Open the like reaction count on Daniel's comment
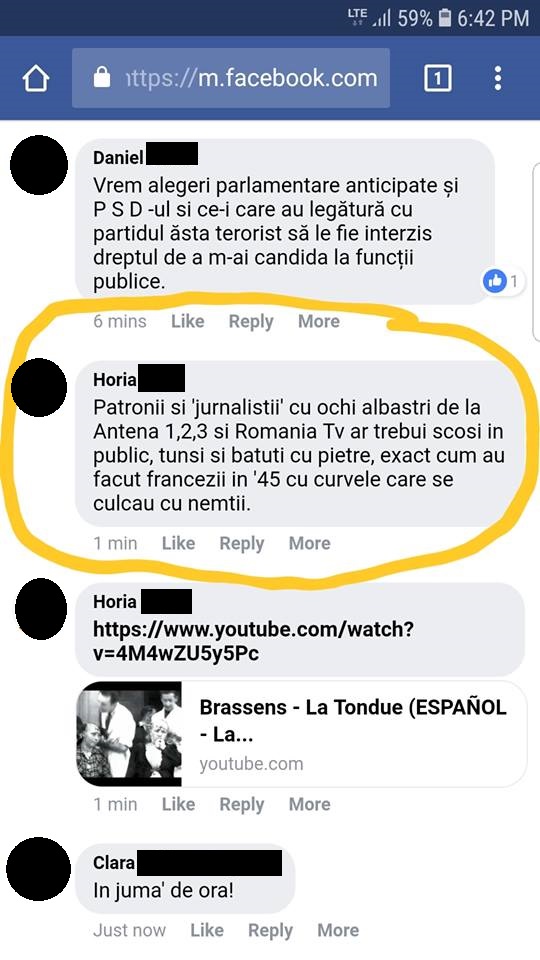 point(503,282)
